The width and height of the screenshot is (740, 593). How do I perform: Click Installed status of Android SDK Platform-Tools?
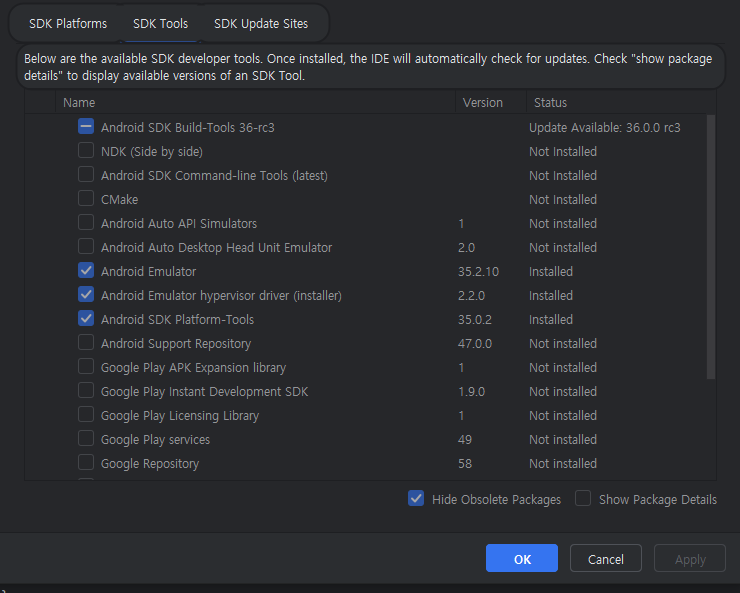click(551, 320)
